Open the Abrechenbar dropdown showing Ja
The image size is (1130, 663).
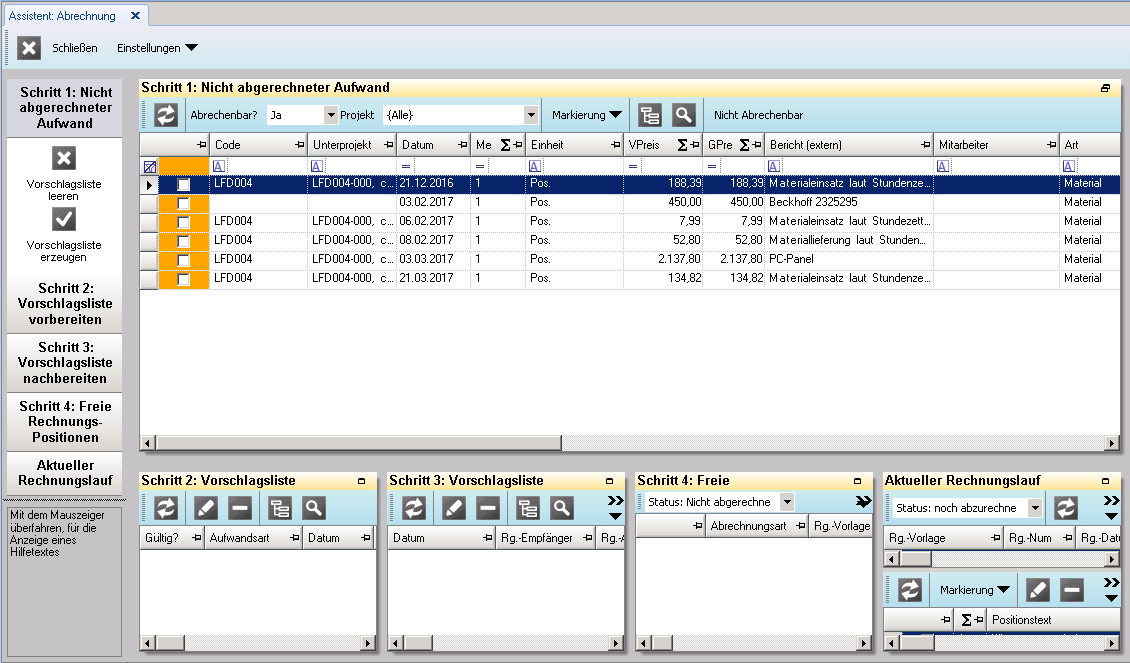tap(332, 115)
